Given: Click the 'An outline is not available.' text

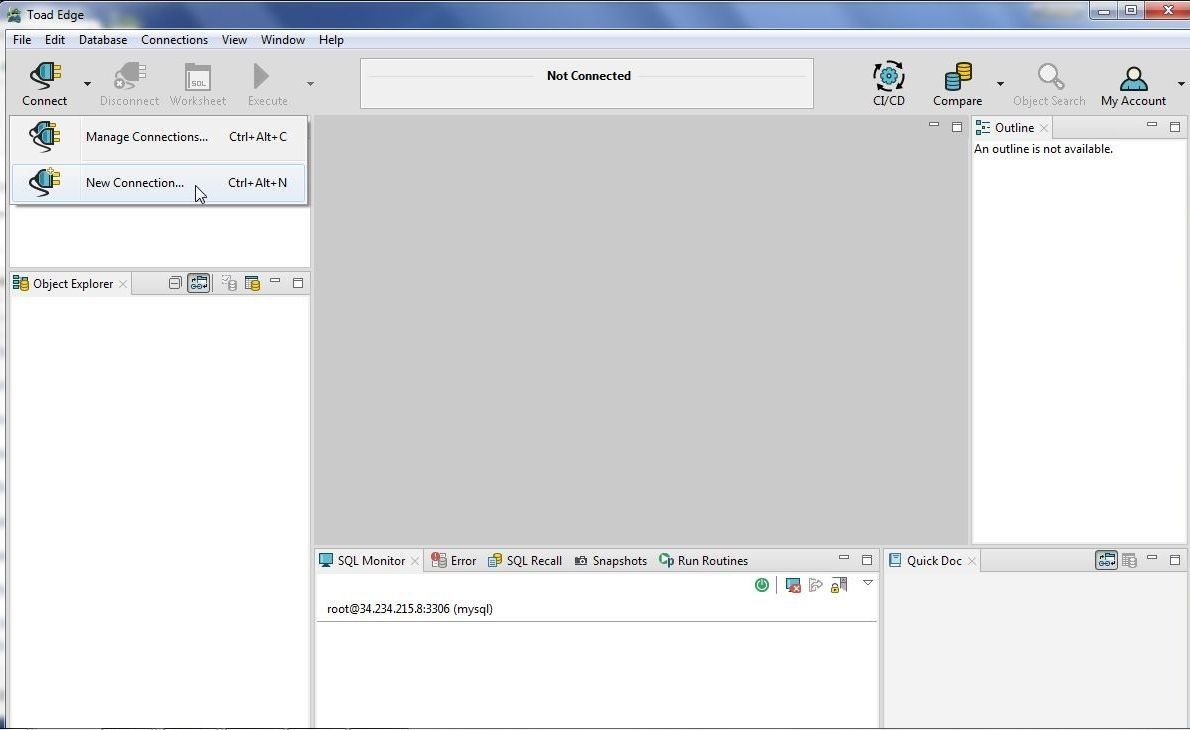Looking at the screenshot, I should tap(1044, 149).
